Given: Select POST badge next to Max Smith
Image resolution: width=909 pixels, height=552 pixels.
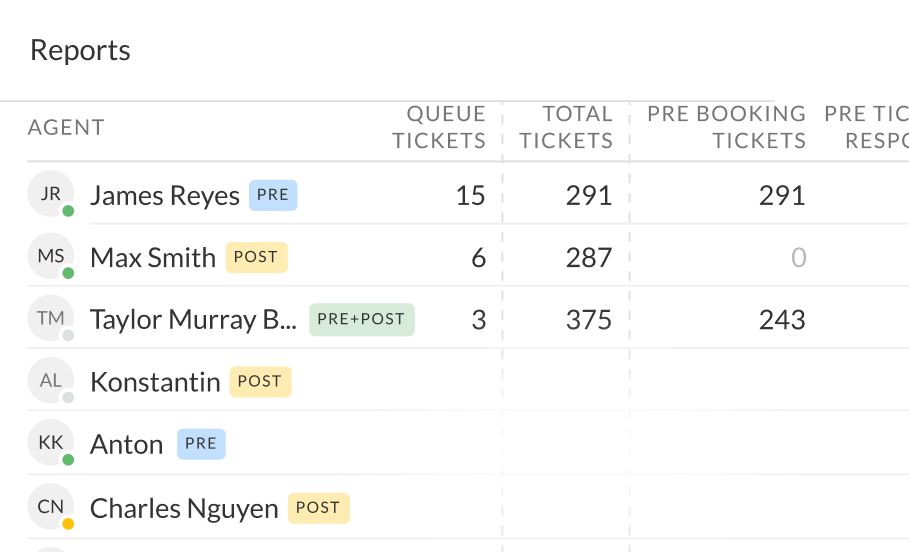Looking at the screenshot, I should [x=256, y=257].
